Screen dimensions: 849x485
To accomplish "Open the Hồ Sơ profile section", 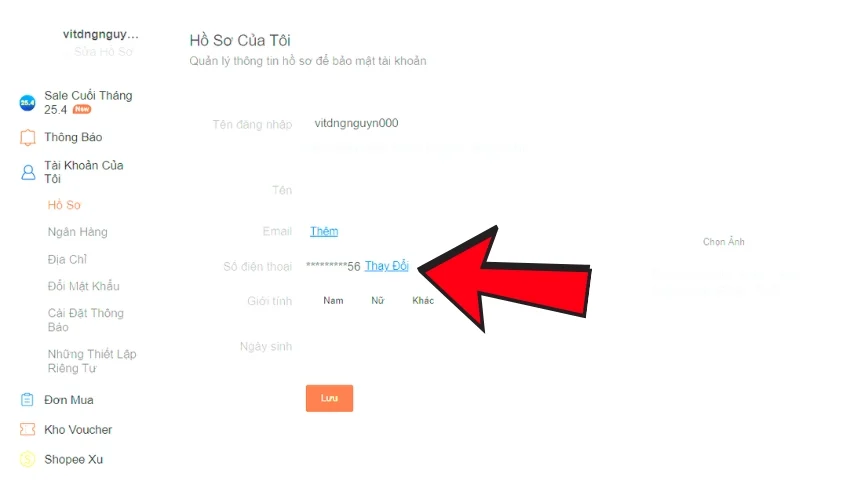I will point(64,205).
